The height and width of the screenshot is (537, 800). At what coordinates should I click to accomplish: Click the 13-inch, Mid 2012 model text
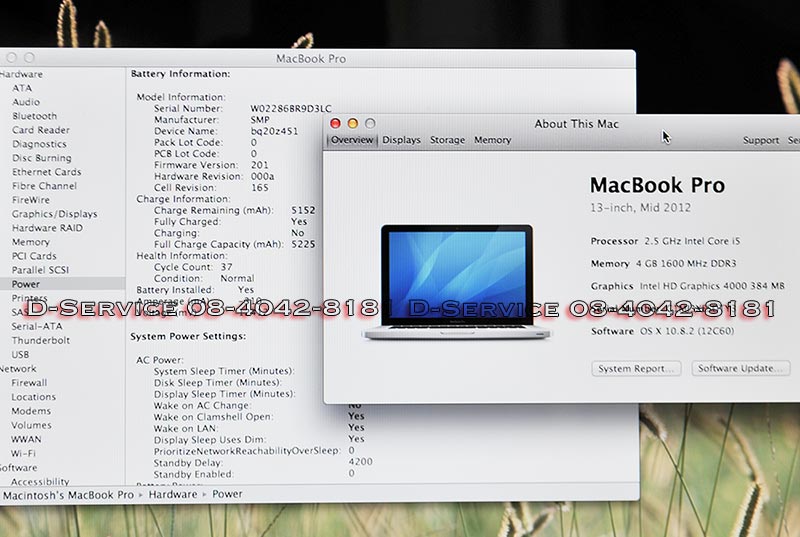[x=641, y=208]
